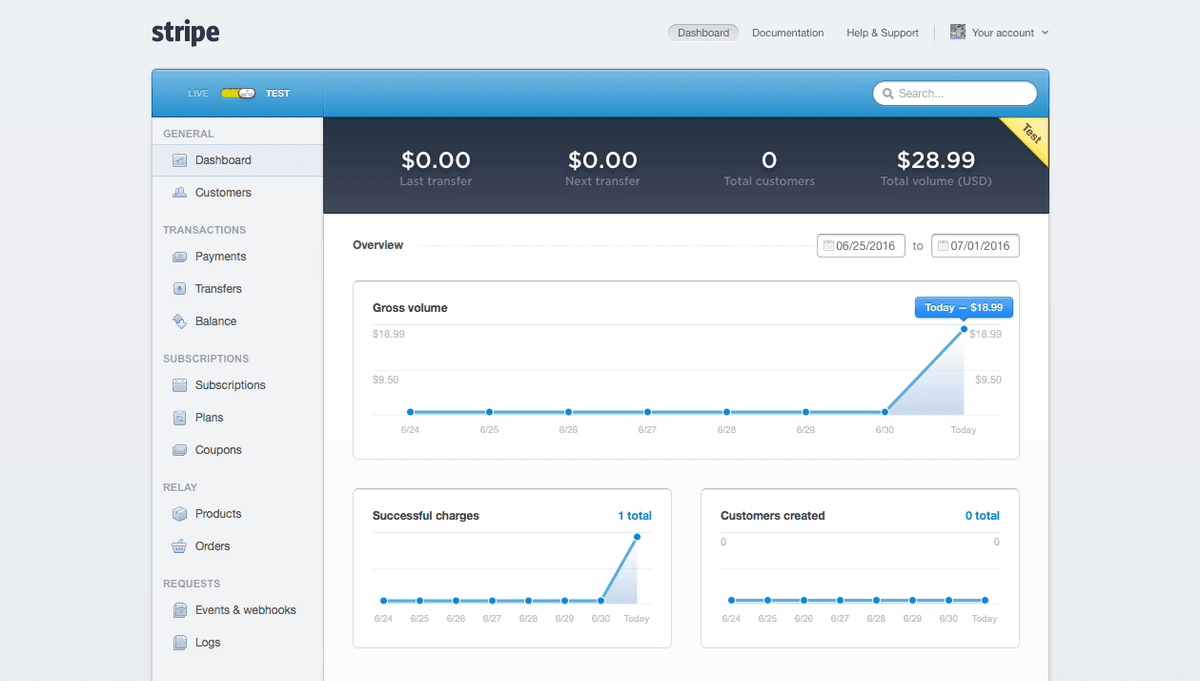
Task: Click the Dashboard sidebar icon
Action: pyautogui.click(x=180, y=160)
